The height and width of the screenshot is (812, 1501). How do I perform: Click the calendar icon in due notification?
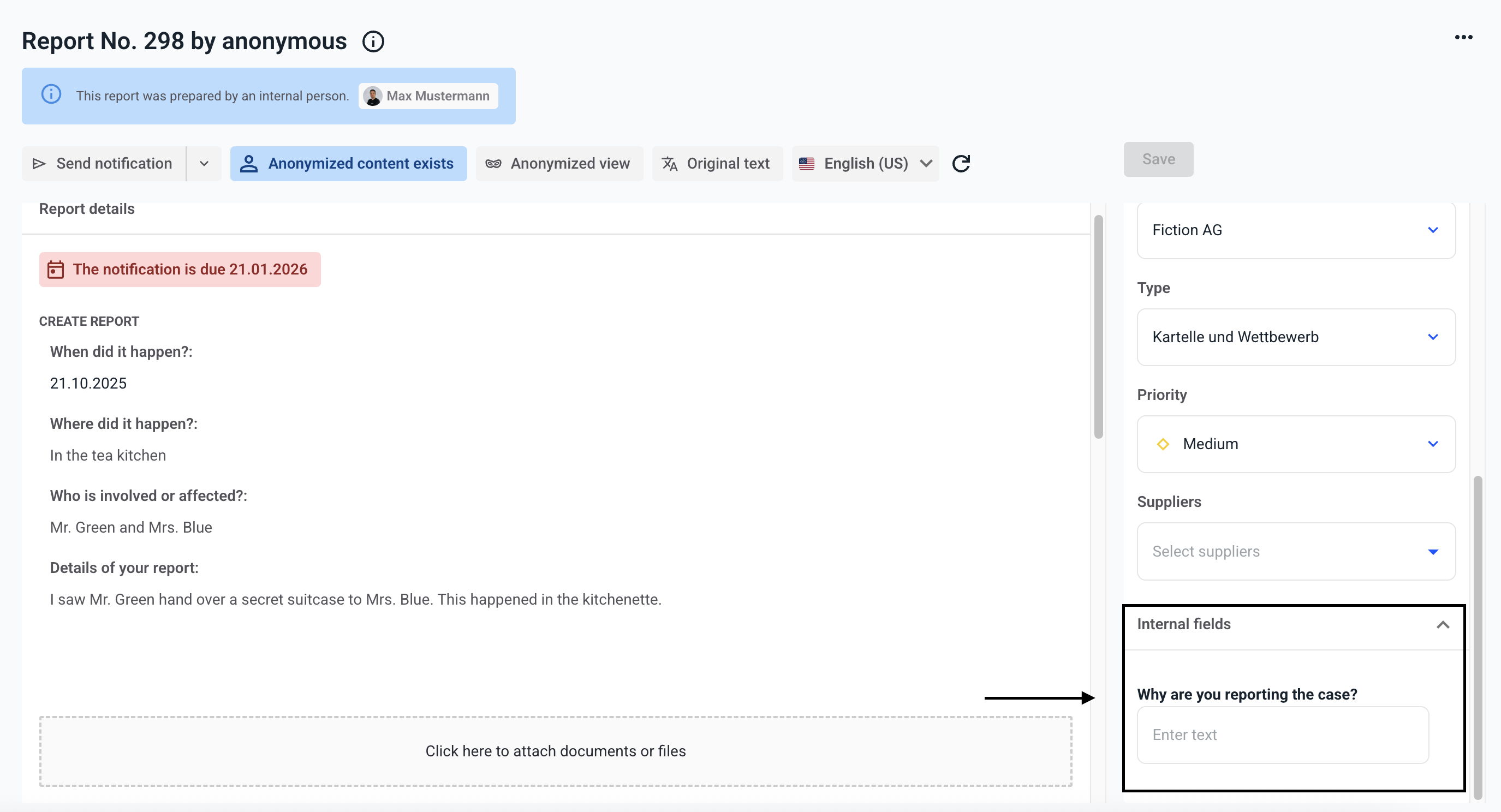click(55, 270)
